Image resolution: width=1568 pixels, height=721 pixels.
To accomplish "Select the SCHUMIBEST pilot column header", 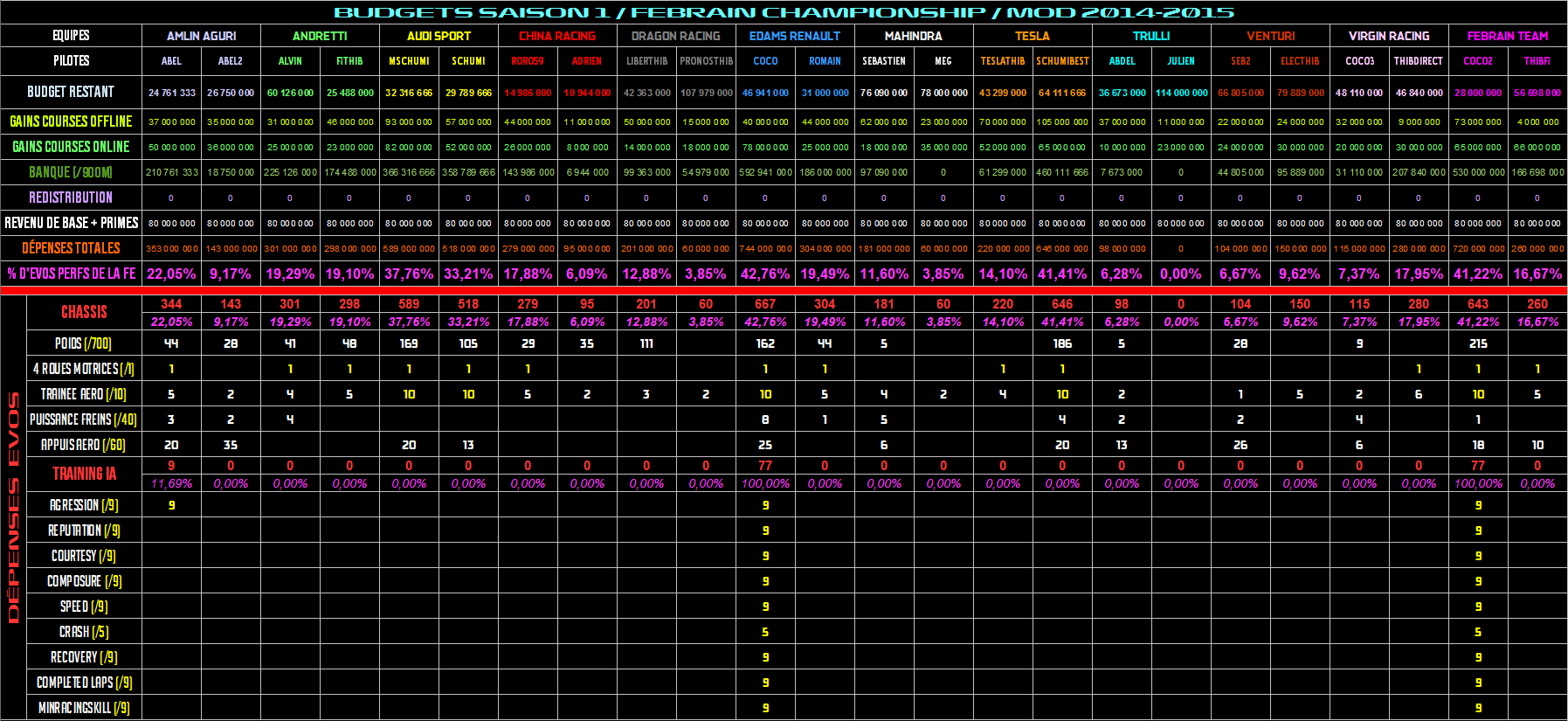I will (x=1062, y=61).
